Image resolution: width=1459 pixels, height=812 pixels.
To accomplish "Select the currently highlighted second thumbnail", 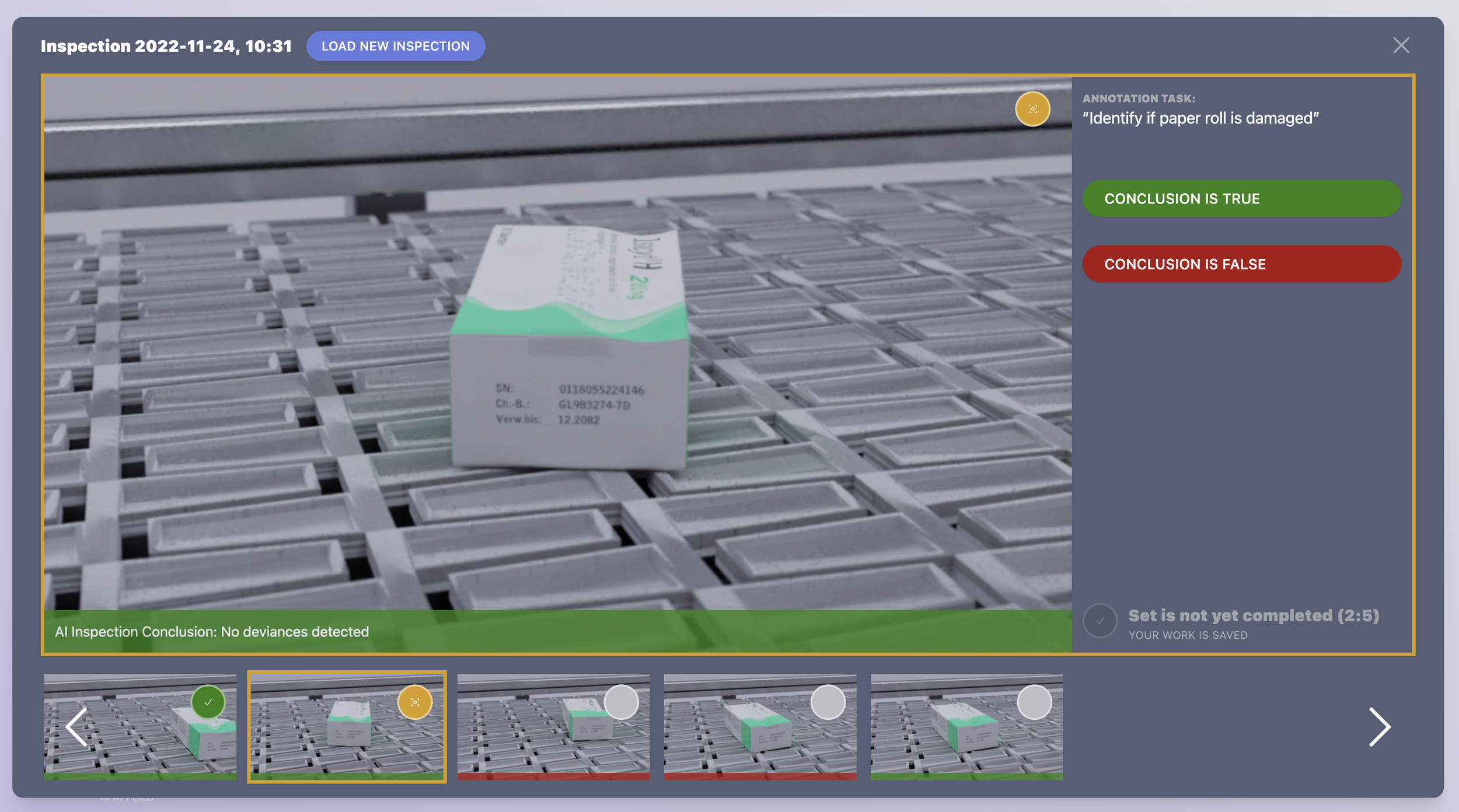I will pyautogui.click(x=347, y=727).
